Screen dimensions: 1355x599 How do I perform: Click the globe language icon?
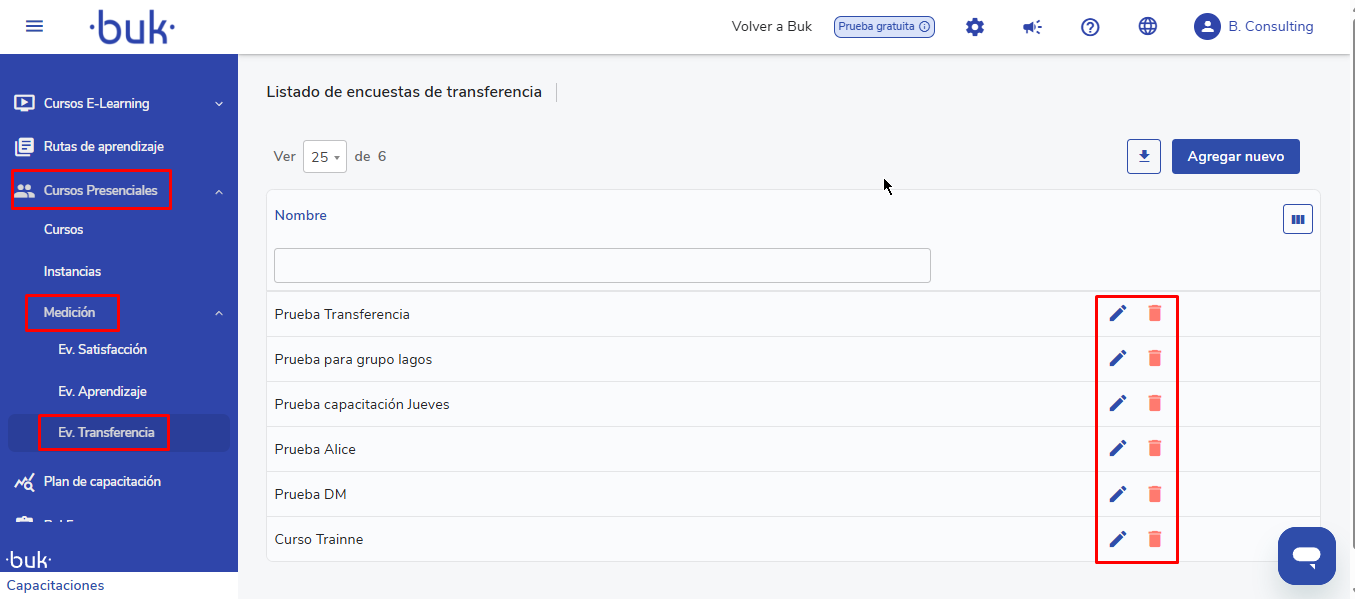tap(1148, 27)
